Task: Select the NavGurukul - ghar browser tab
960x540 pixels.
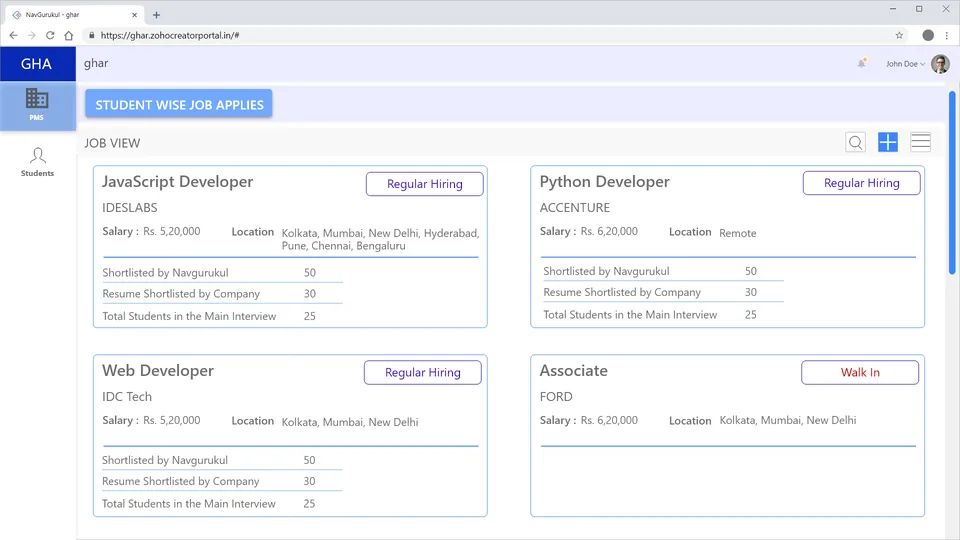Action: (x=73, y=15)
